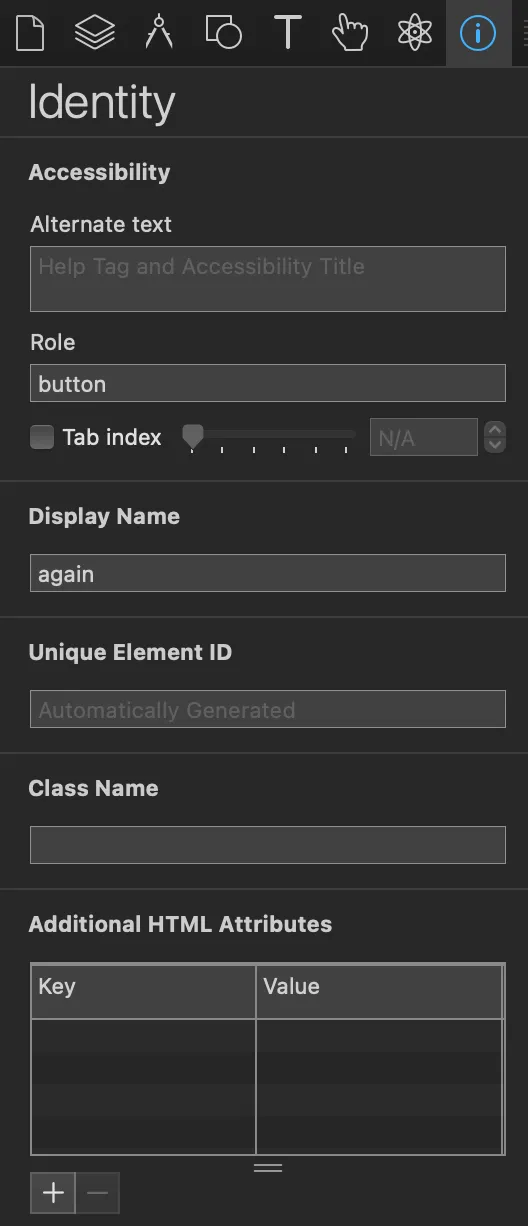
Task: Click the Alternate text field
Action: pyautogui.click(x=268, y=279)
